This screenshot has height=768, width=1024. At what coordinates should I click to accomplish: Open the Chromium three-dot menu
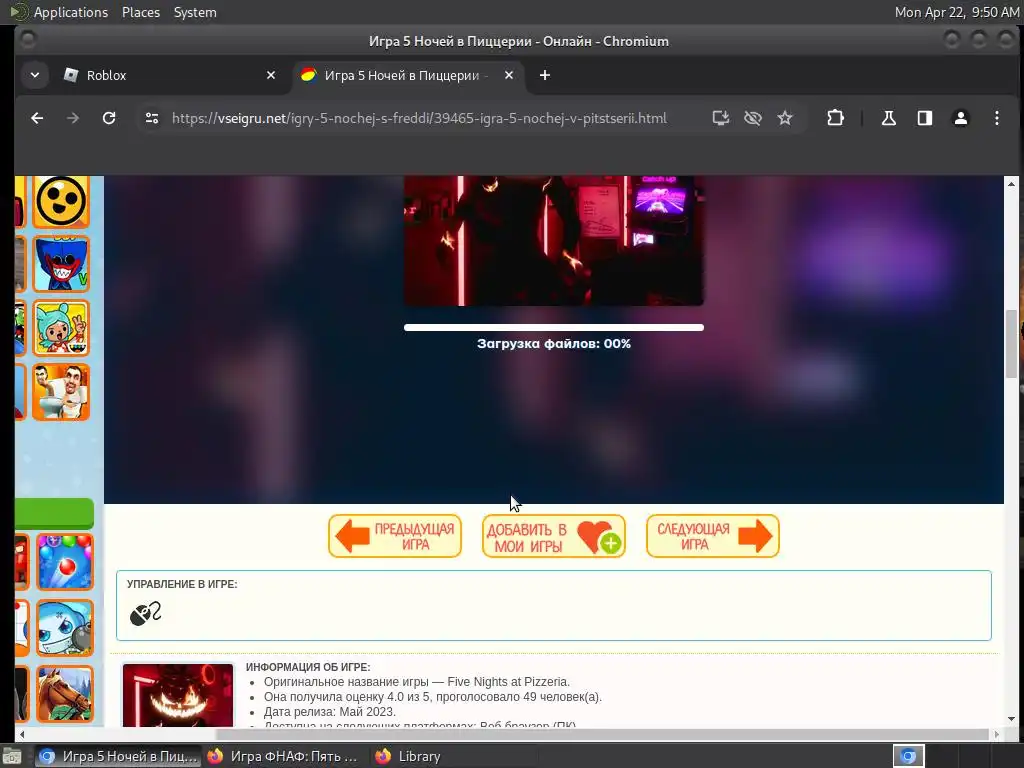(x=997, y=118)
